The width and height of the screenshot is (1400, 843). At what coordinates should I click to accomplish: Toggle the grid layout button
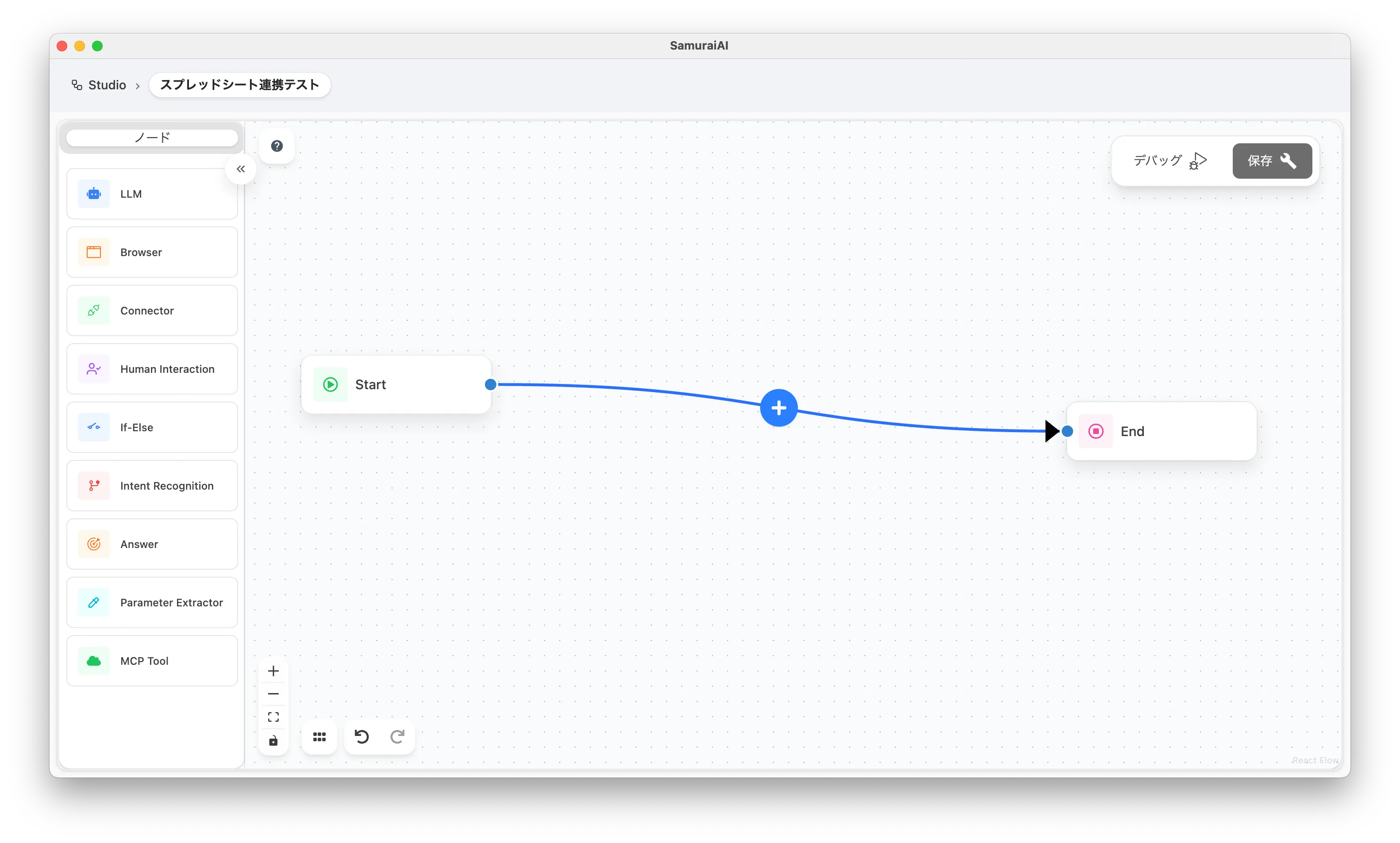tap(319, 737)
